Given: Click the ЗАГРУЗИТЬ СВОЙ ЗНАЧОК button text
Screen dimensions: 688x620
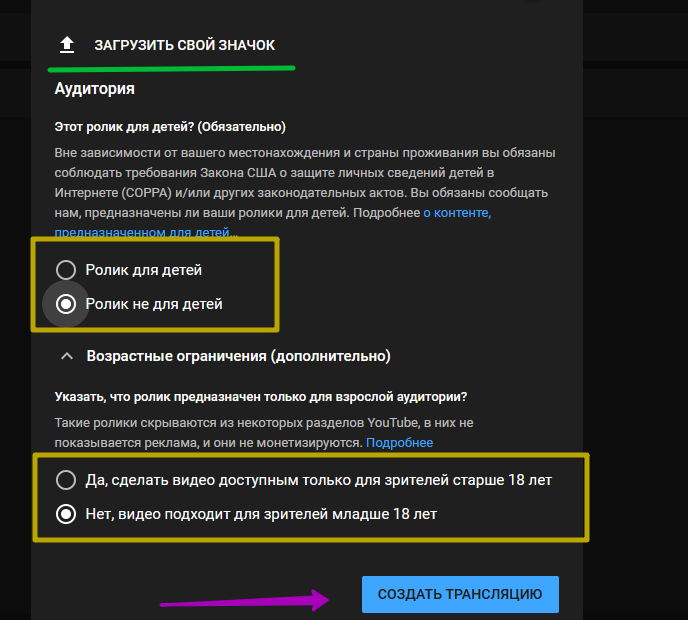Looking at the screenshot, I should 184,45.
